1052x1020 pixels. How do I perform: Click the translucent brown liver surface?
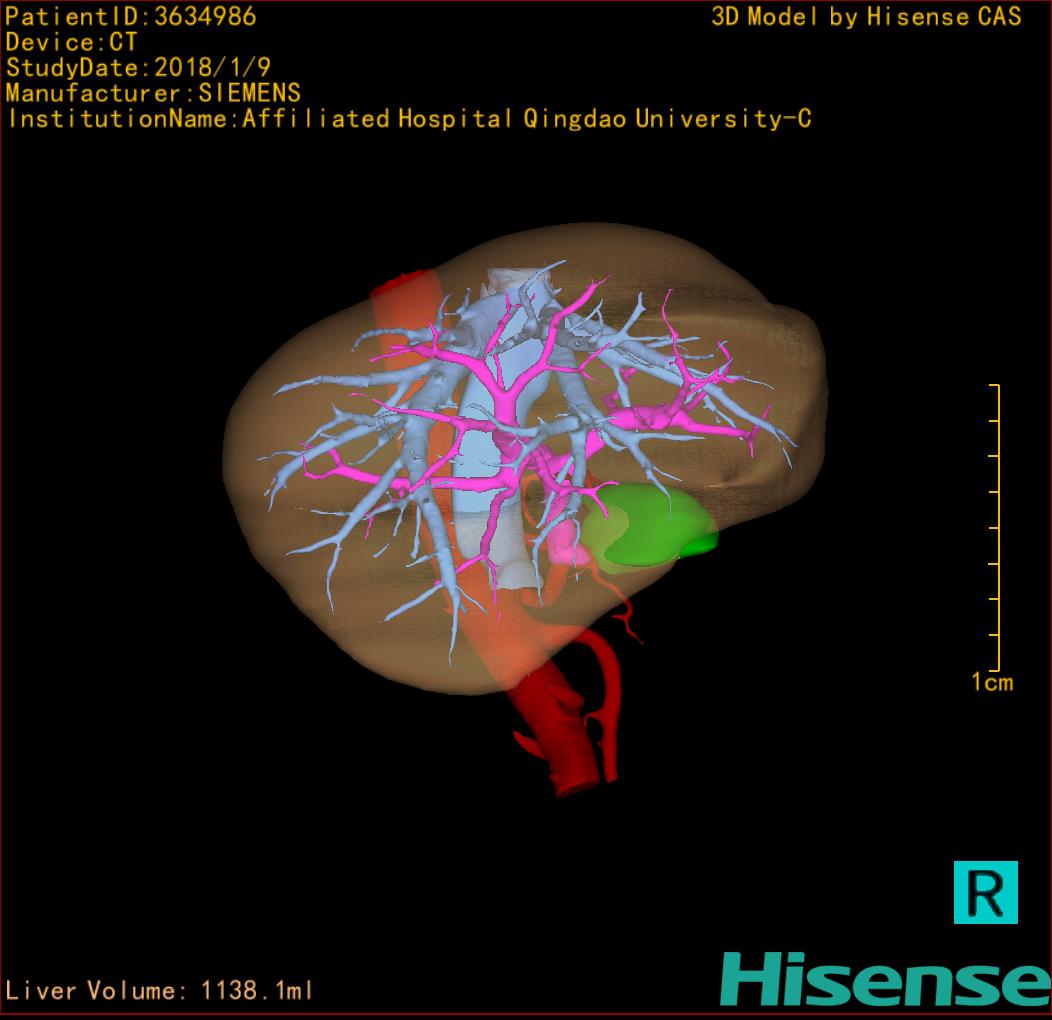pyautogui.click(x=300, y=560)
